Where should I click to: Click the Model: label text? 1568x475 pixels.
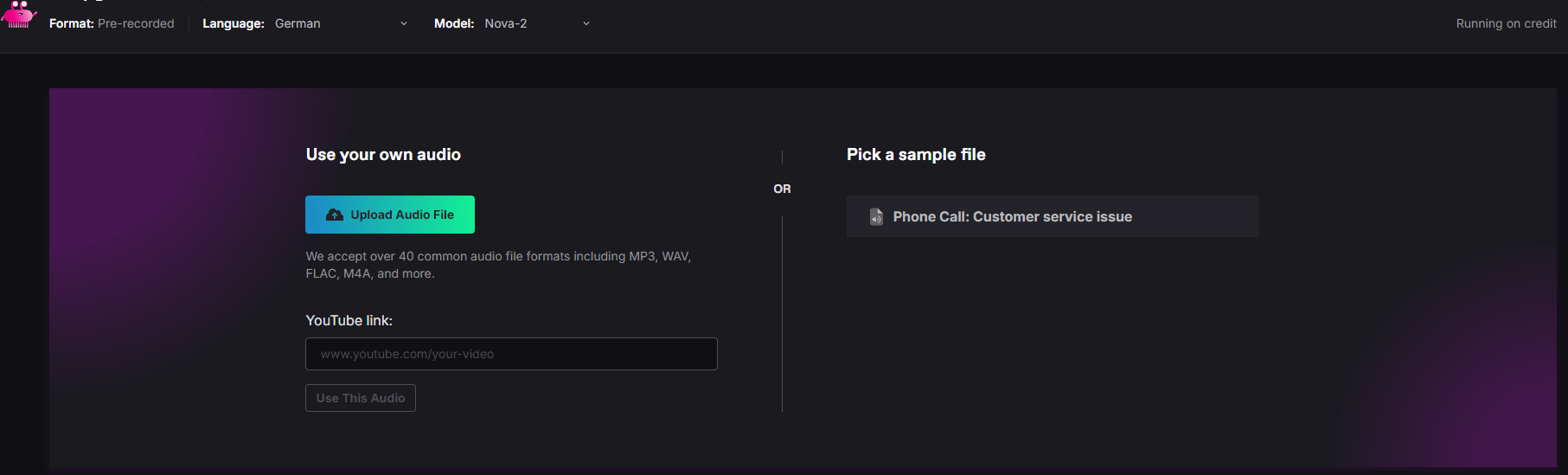pos(454,23)
